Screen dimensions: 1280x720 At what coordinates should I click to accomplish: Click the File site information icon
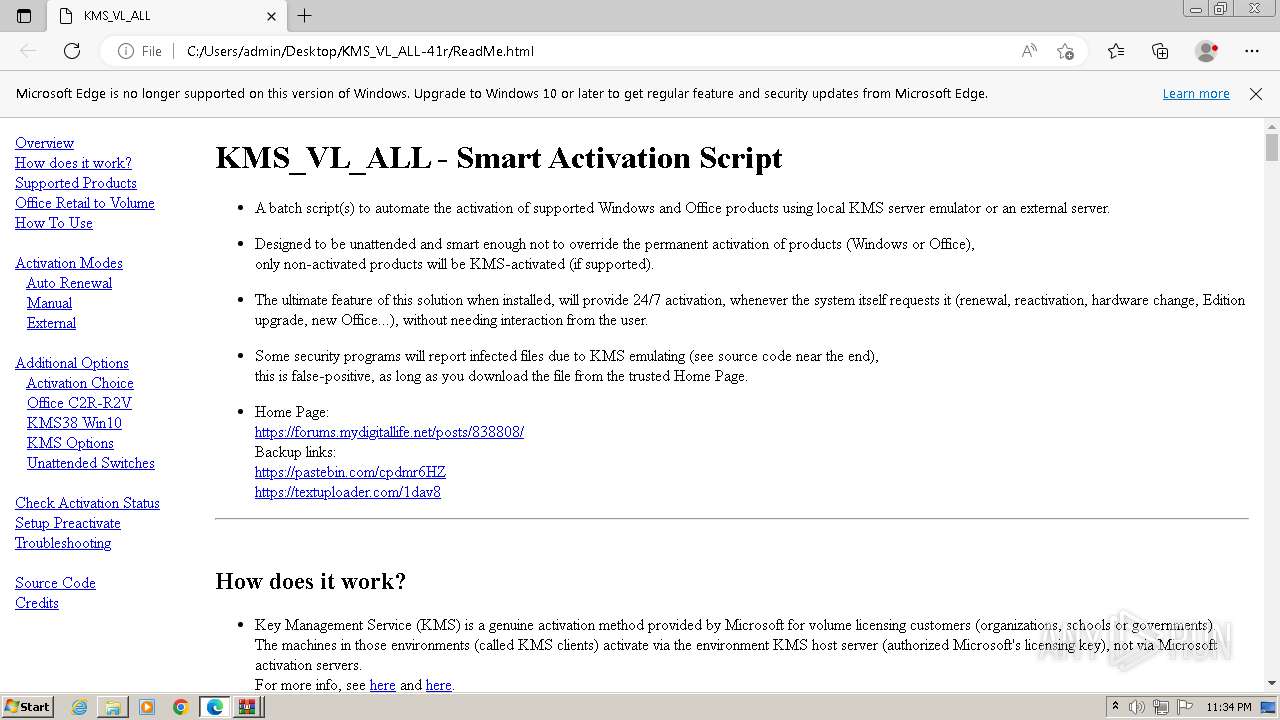tap(139, 51)
